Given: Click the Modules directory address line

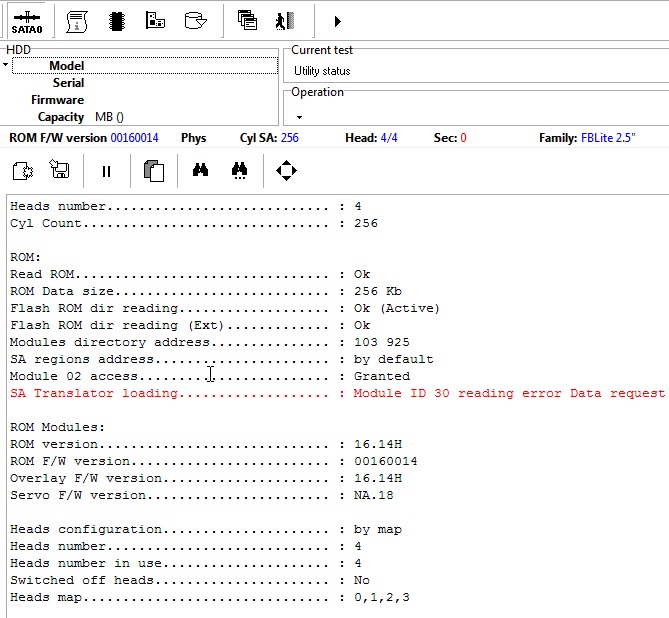Looking at the screenshot, I should [x=210, y=342].
